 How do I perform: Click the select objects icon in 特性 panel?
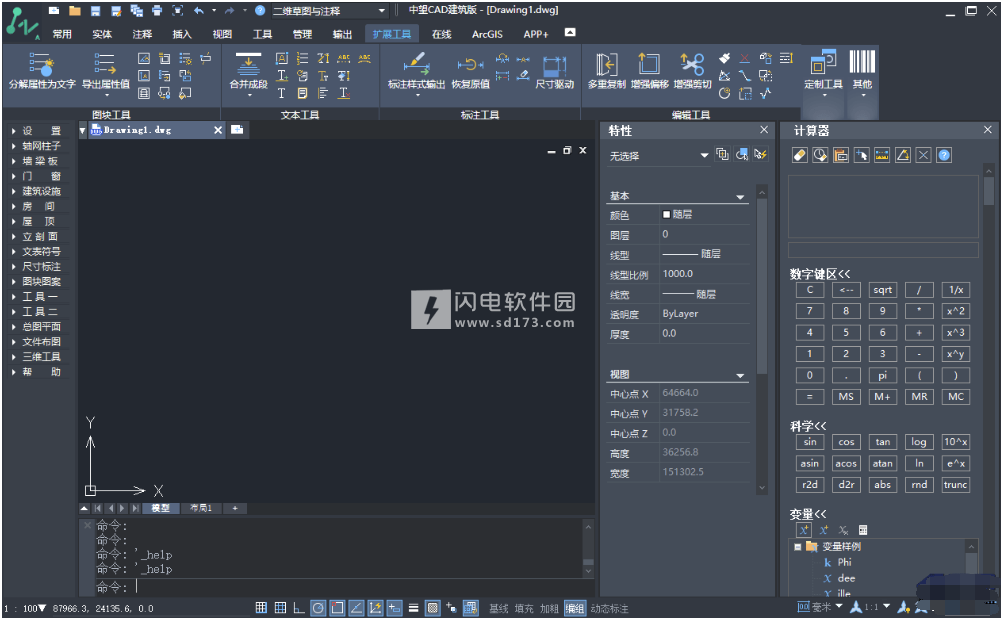tap(741, 154)
